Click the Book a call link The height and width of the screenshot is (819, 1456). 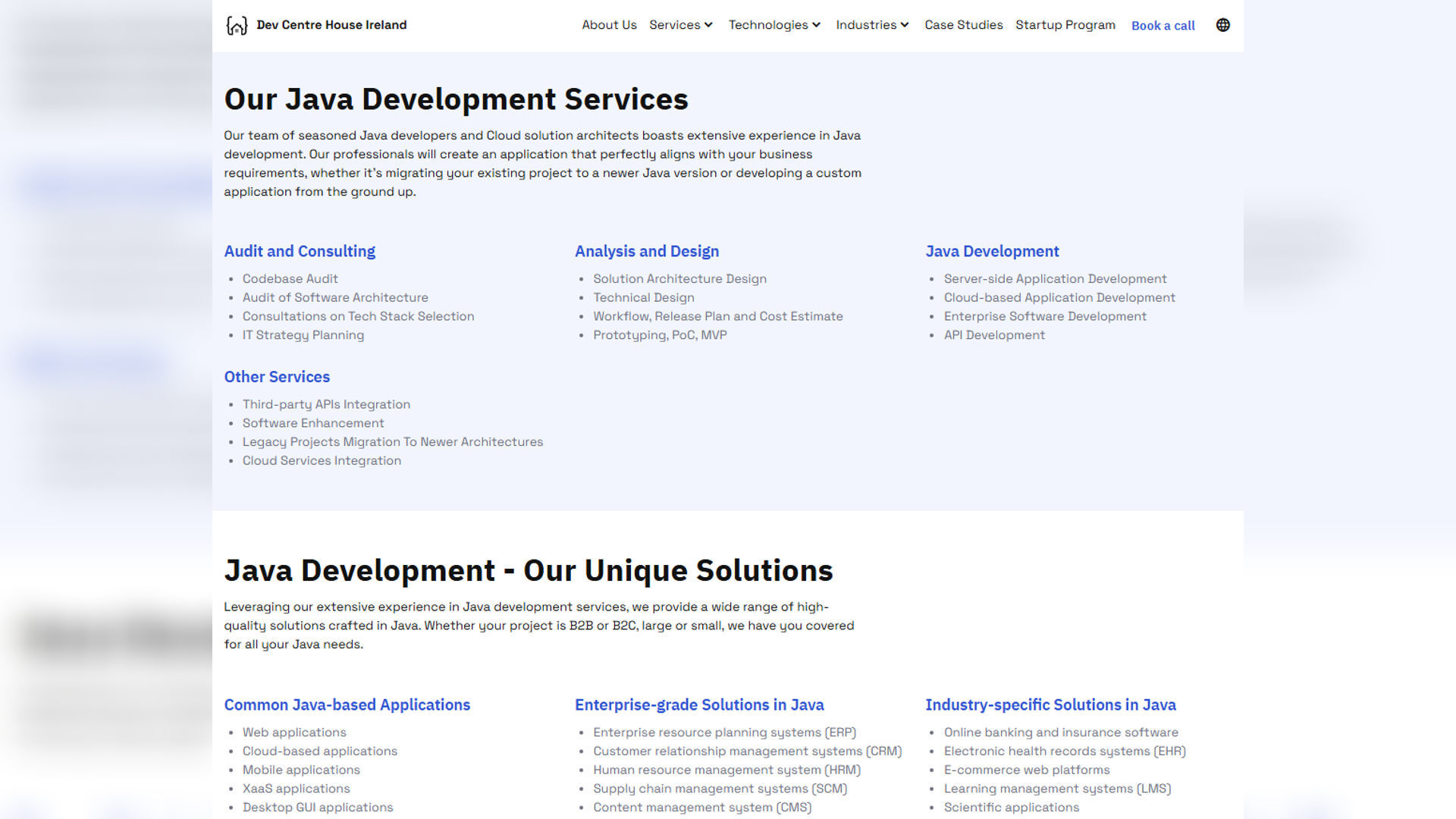point(1163,25)
